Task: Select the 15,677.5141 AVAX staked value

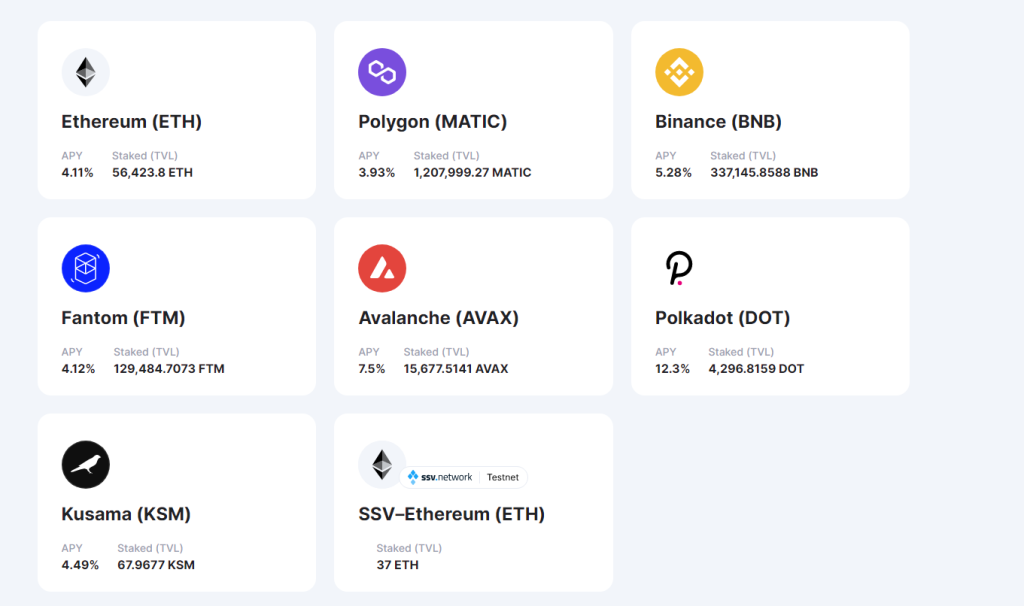Action: 456,369
